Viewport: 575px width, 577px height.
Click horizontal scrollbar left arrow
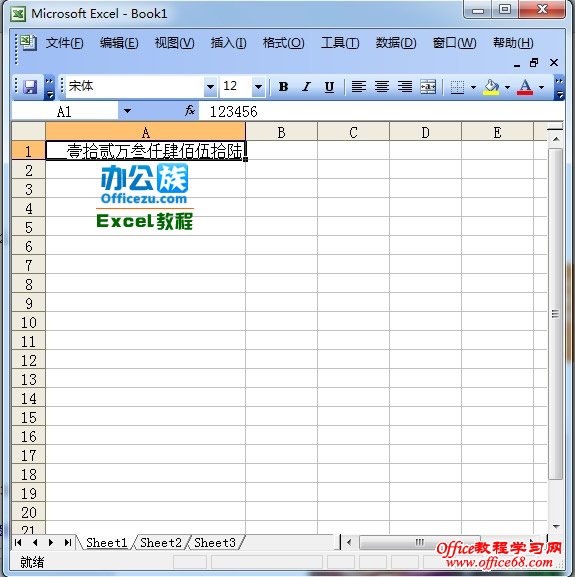(349, 542)
